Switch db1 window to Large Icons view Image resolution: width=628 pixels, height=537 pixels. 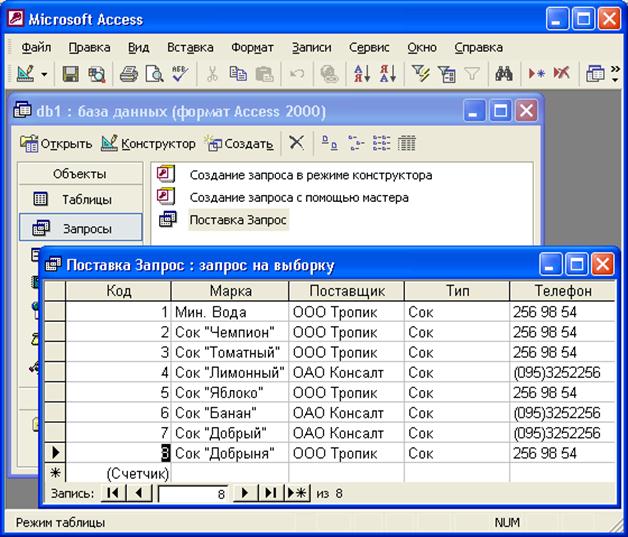[x=330, y=143]
